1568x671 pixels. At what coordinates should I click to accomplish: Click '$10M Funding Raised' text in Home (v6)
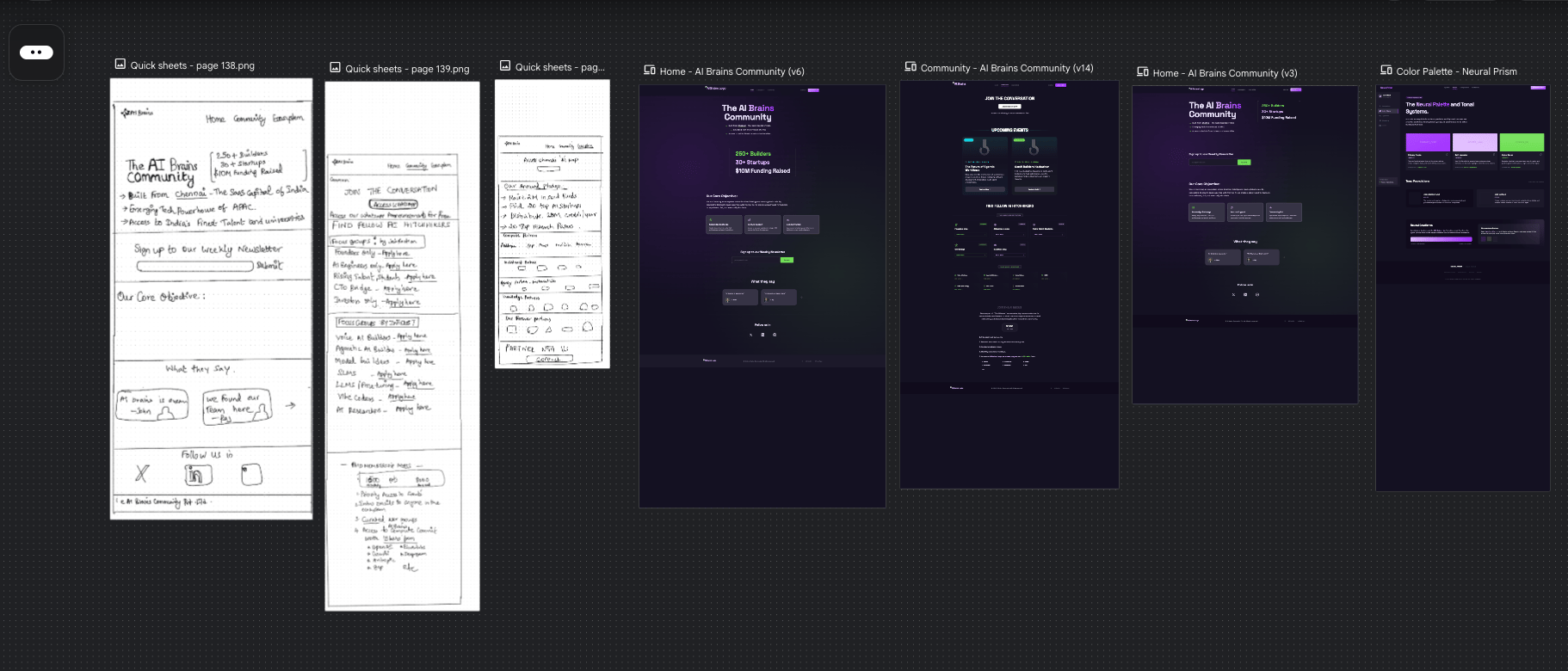pyautogui.click(x=762, y=171)
